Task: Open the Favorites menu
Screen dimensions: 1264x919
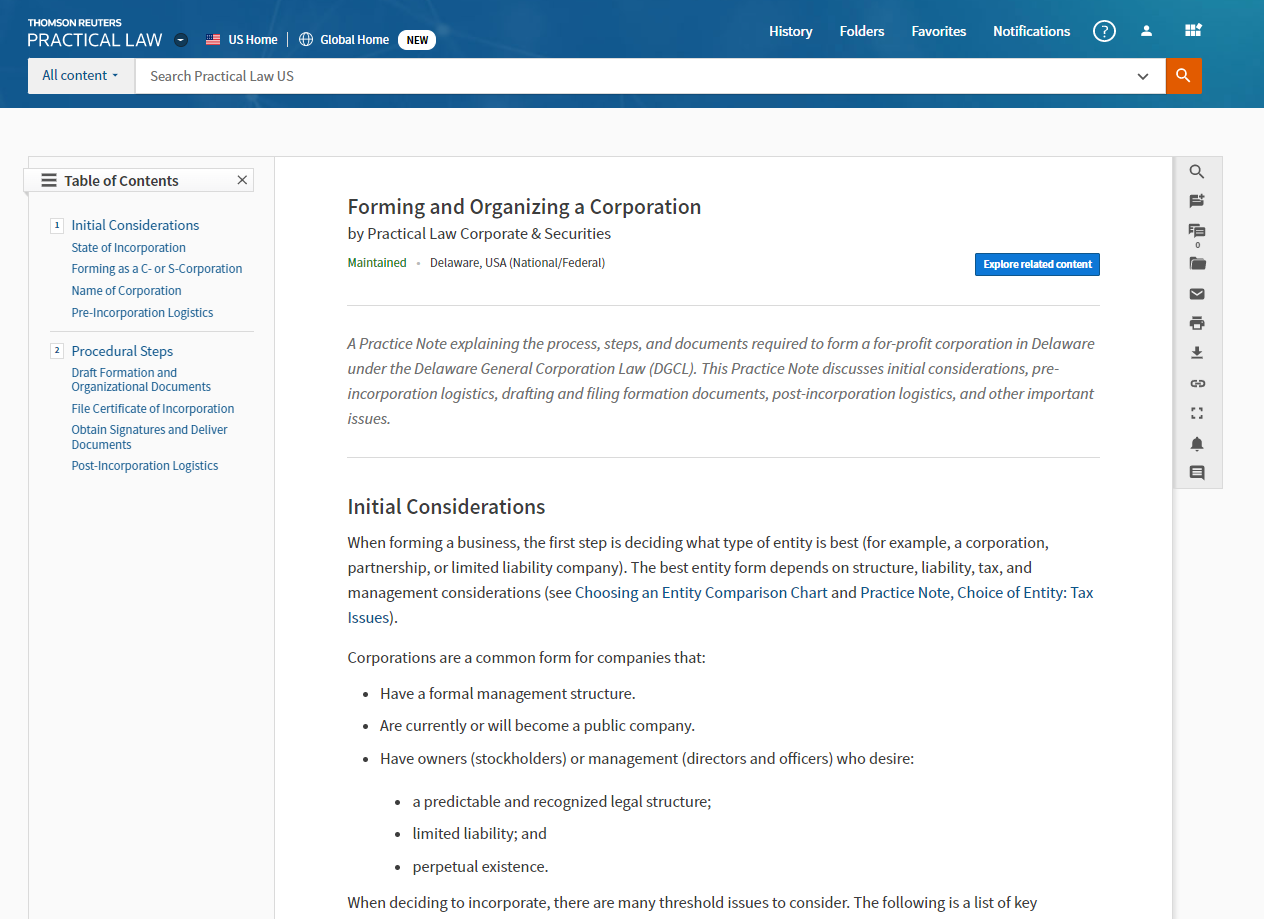Action: click(938, 31)
